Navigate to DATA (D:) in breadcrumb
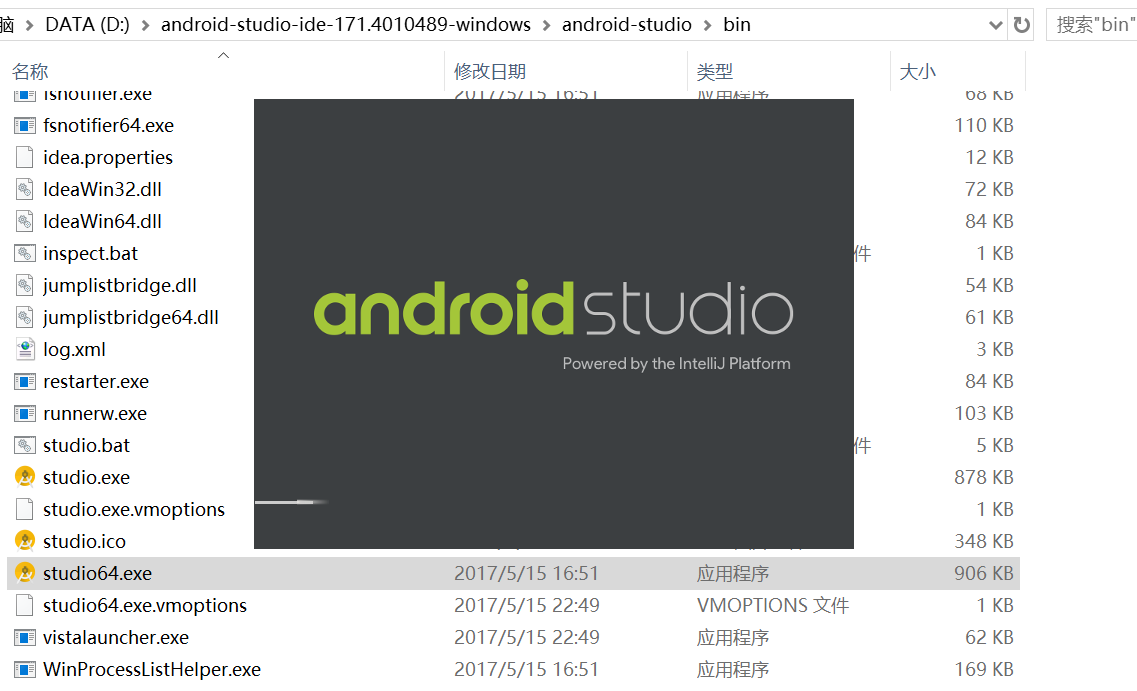This screenshot has height=691, width=1137. 87,25
